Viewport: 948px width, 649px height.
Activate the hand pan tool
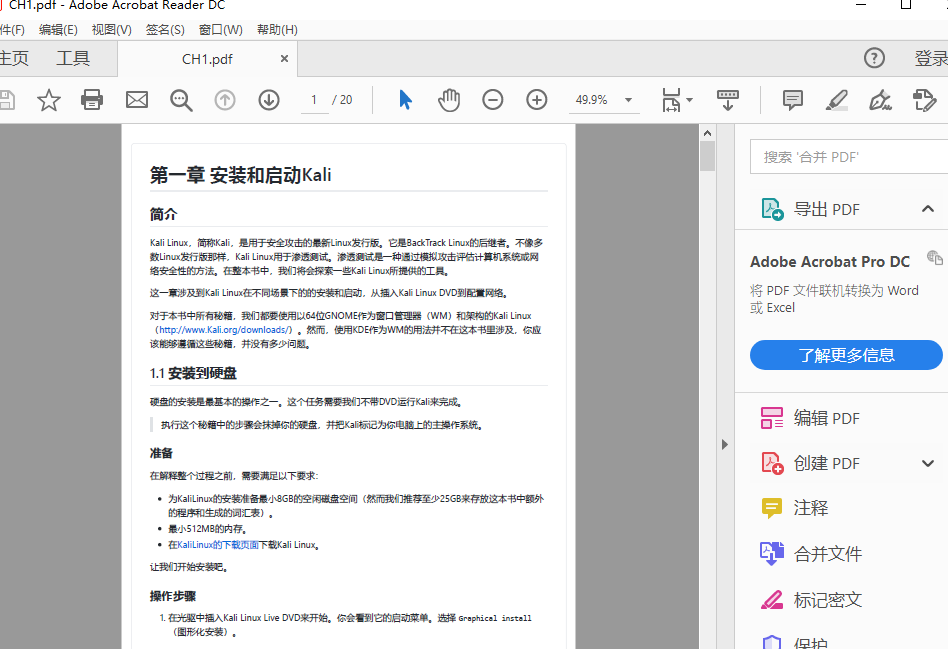[x=449, y=100]
